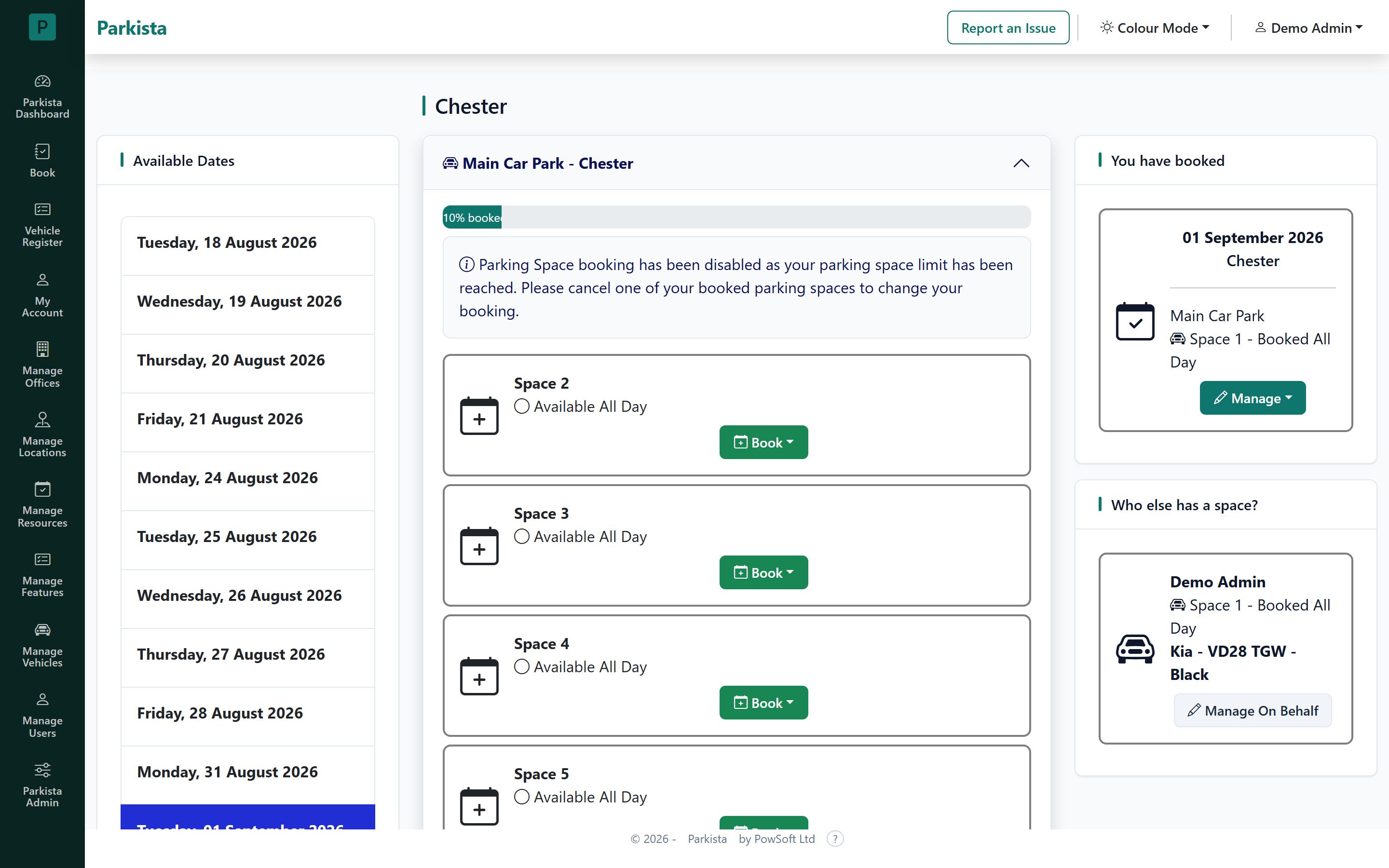Select Tuesday, 18 August 2026 date

[247, 245]
